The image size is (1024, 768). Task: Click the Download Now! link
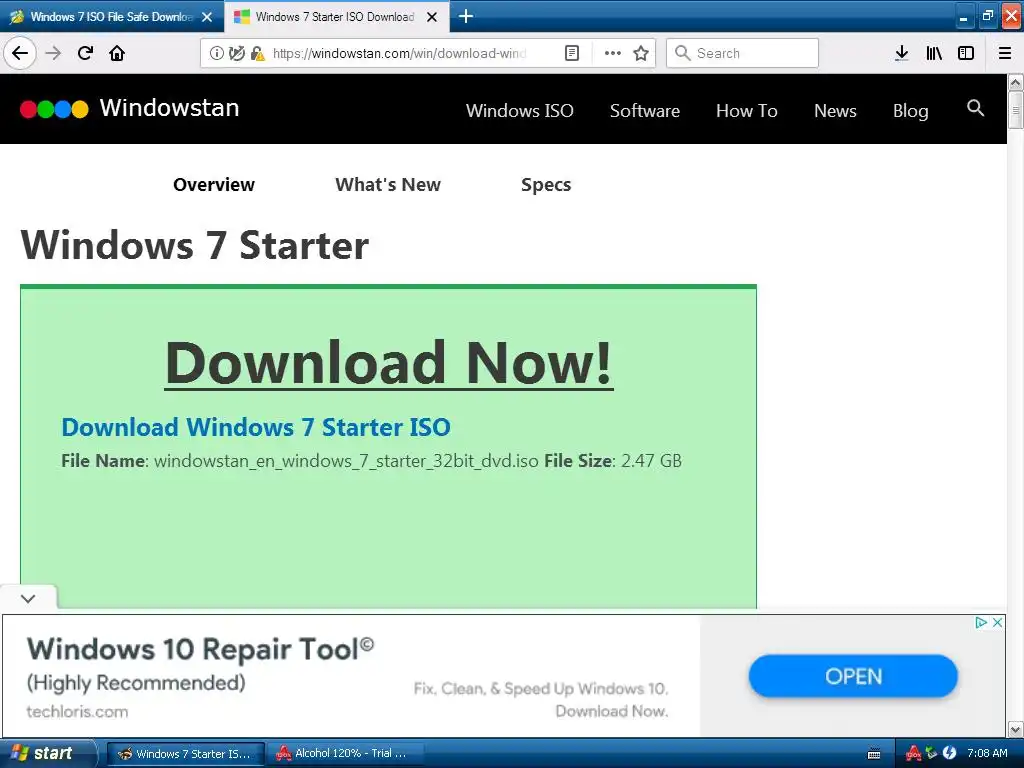[x=389, y=363]
